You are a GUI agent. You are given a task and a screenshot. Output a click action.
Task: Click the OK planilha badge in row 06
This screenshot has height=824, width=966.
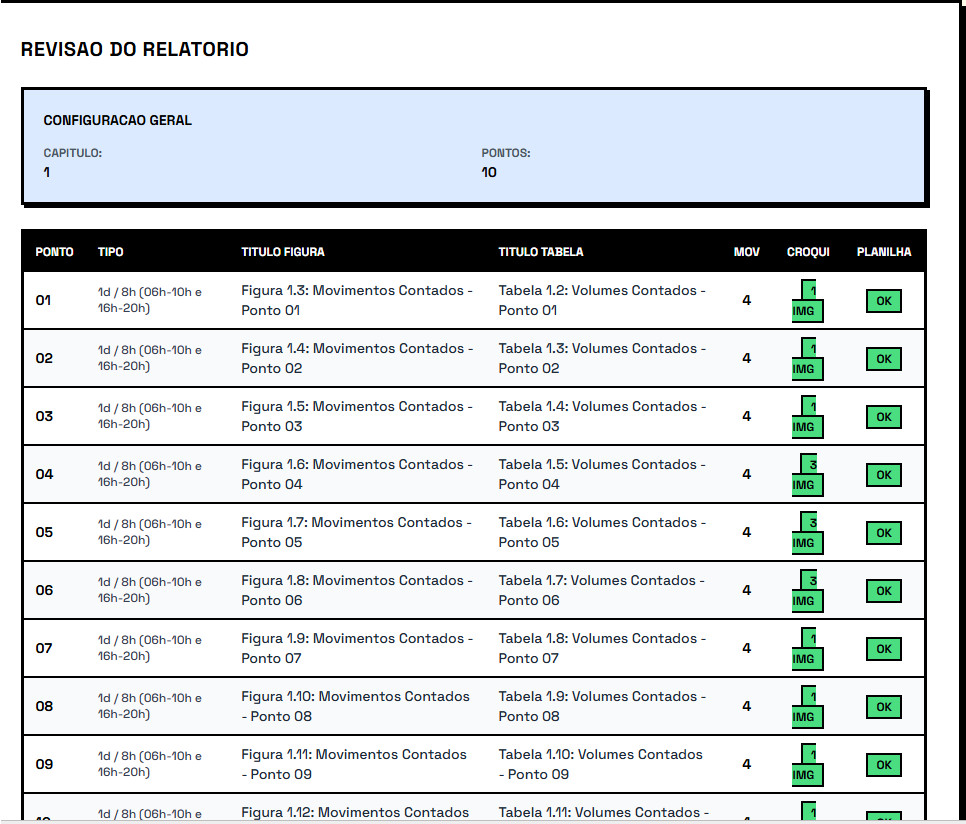pos(883,591)
